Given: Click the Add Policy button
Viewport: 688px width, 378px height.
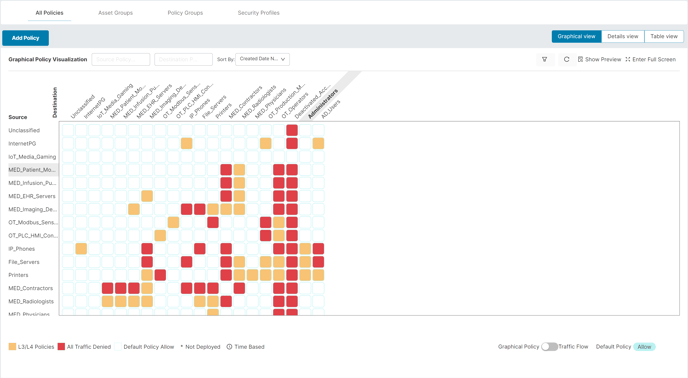Looking at the screenshot, I should coord(25,38).
